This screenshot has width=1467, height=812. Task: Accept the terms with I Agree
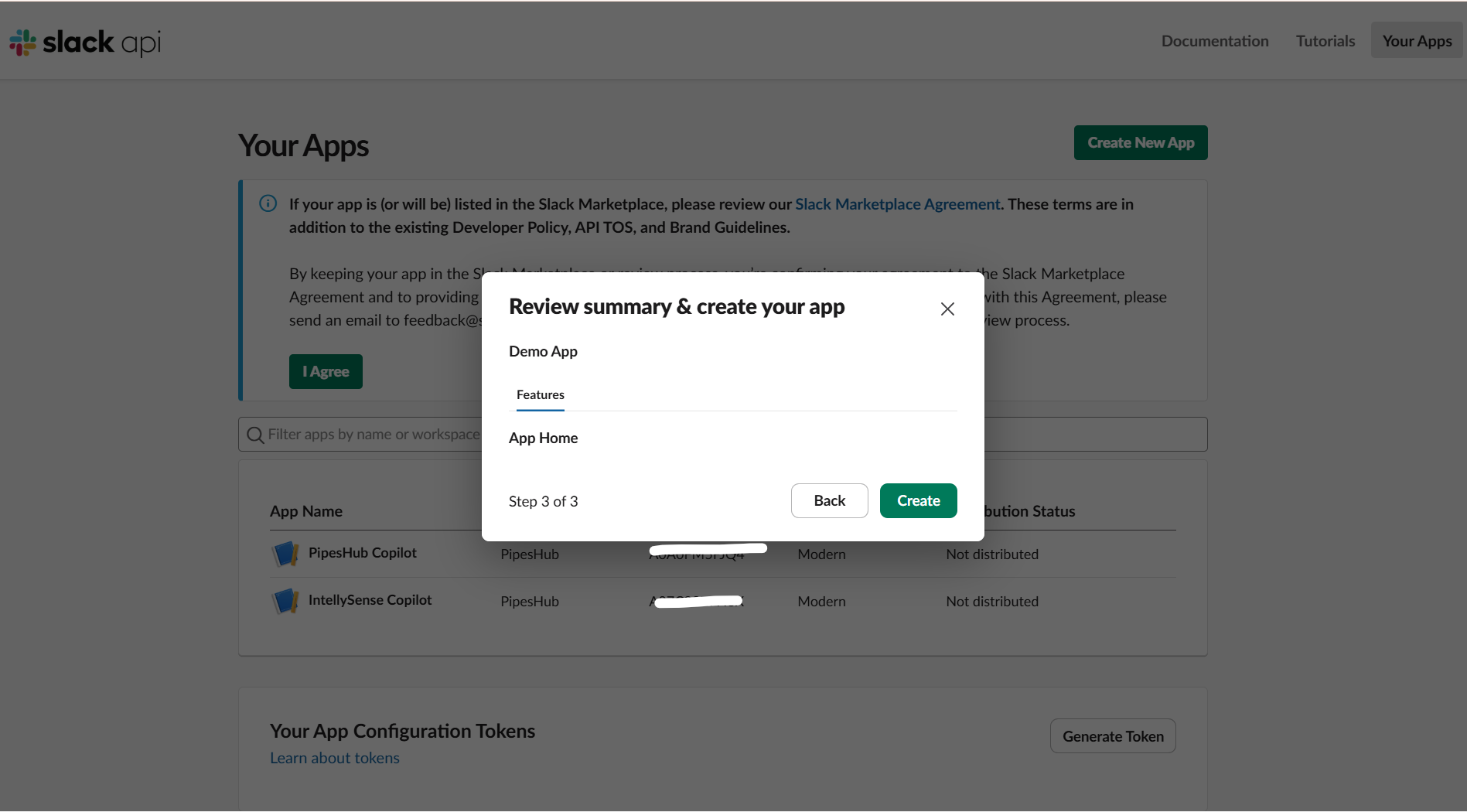click(325, 371)
